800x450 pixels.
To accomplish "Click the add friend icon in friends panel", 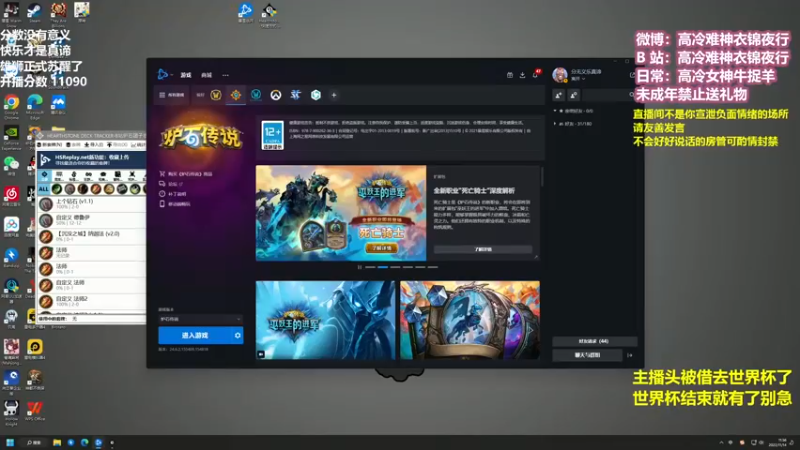I will [x=559, y=95].
